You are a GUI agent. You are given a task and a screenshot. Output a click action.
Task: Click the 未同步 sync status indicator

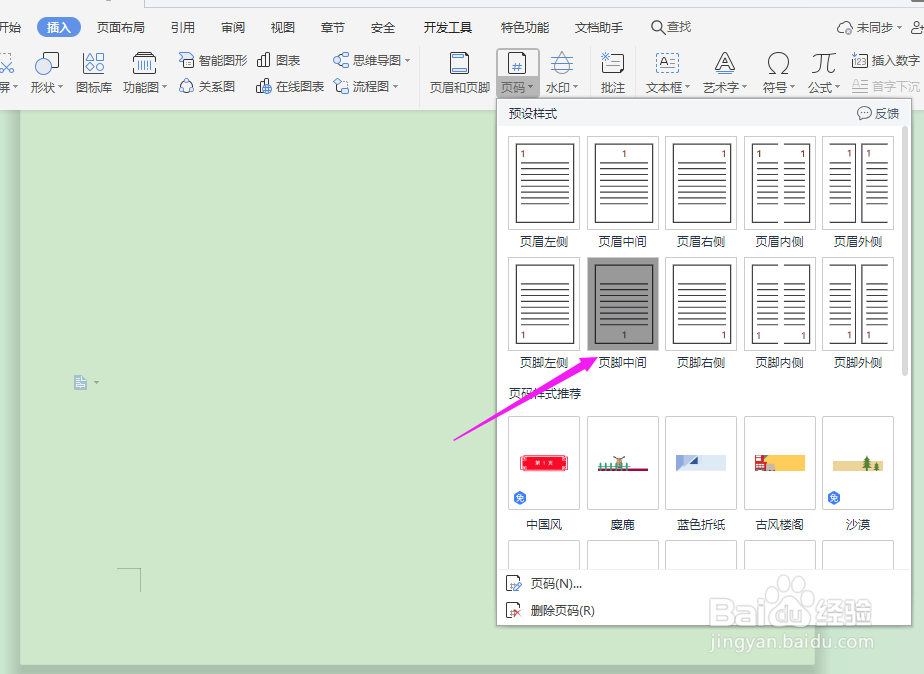(x=877, y=27)
